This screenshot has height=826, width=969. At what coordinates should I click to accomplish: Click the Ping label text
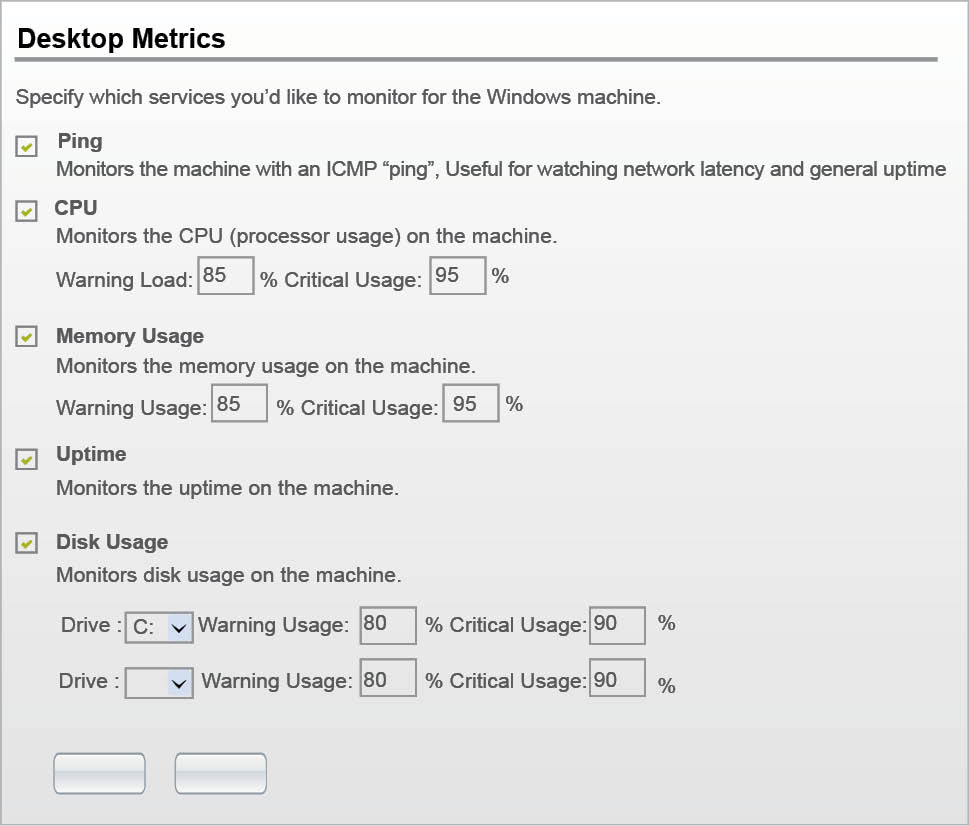click(x=80, y=142)
